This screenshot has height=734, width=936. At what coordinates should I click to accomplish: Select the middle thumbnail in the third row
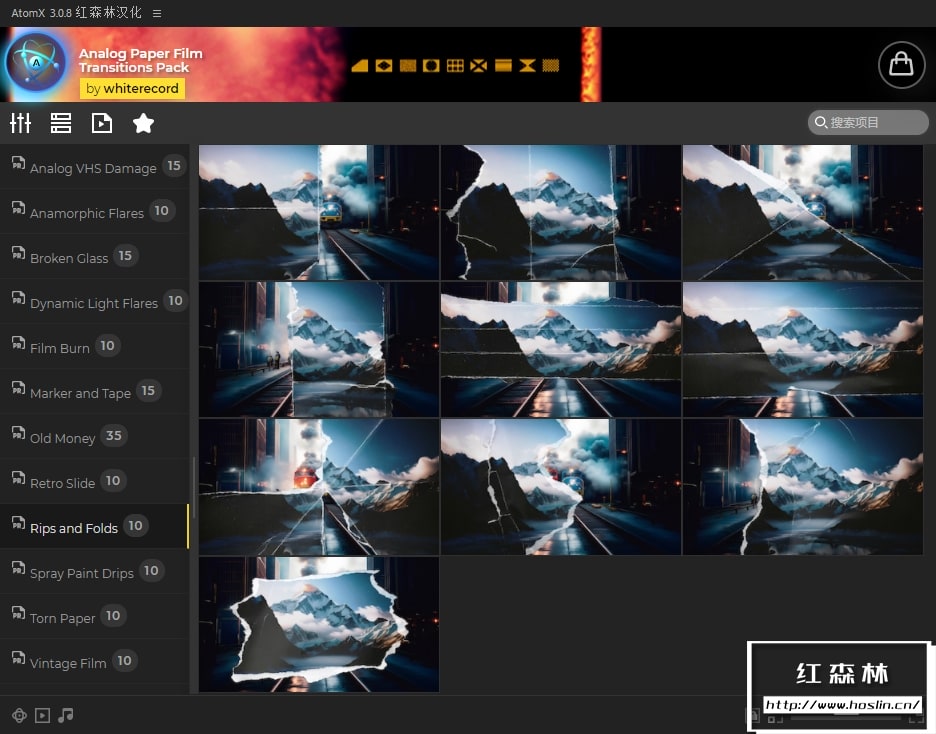561,486
